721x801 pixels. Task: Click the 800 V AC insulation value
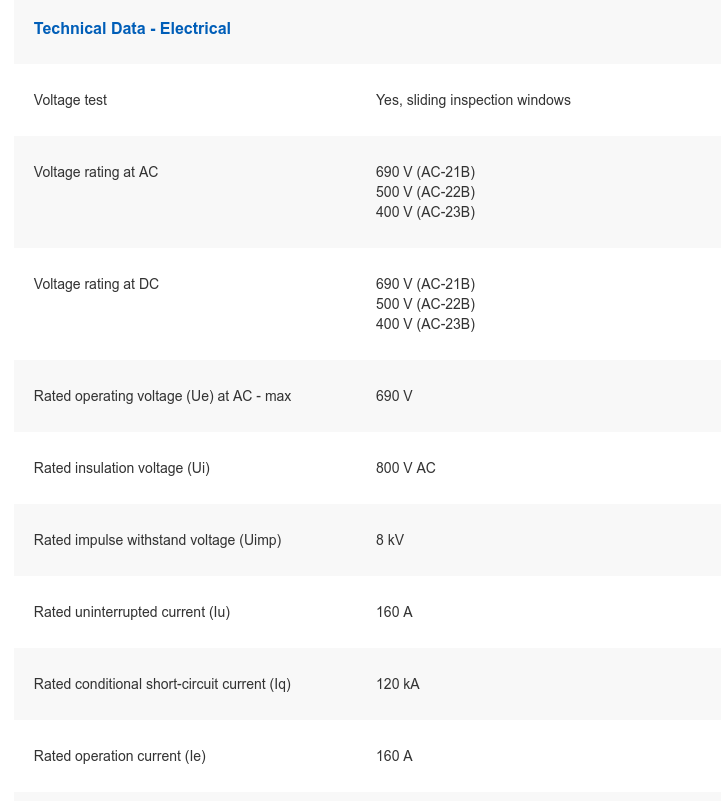(x=405, y=468)
